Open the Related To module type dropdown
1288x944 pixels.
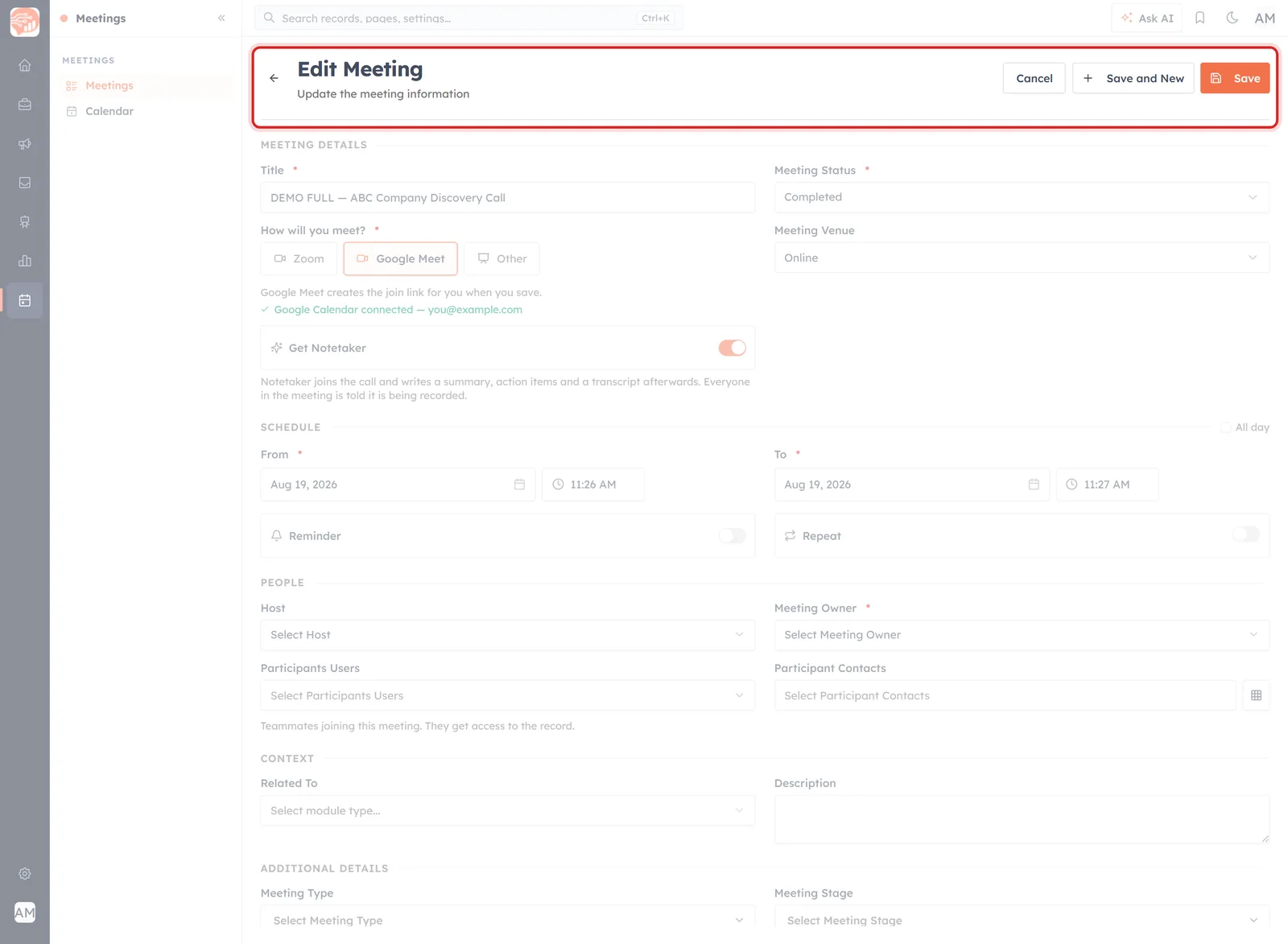coord(507,810)
